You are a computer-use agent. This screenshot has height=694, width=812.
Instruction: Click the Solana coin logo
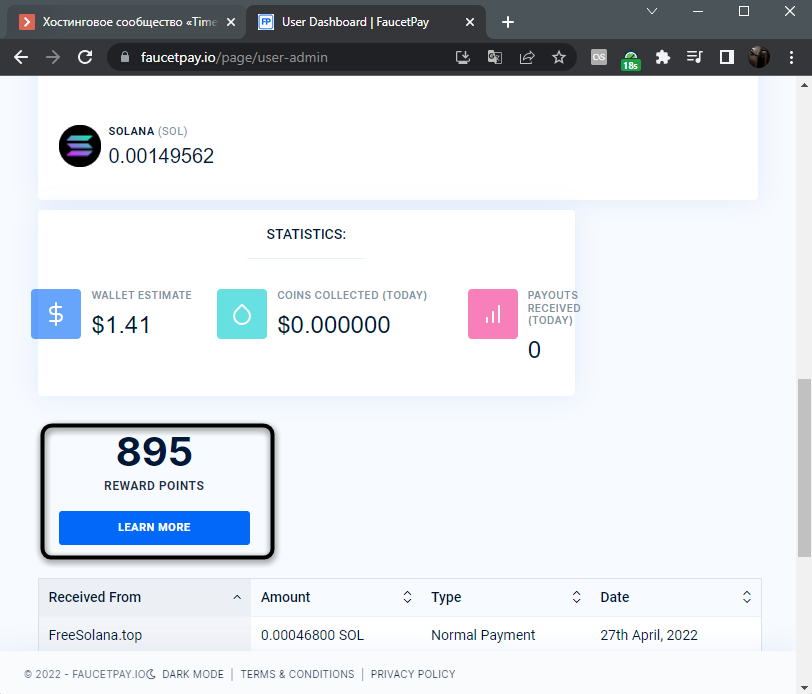point(80,146)
